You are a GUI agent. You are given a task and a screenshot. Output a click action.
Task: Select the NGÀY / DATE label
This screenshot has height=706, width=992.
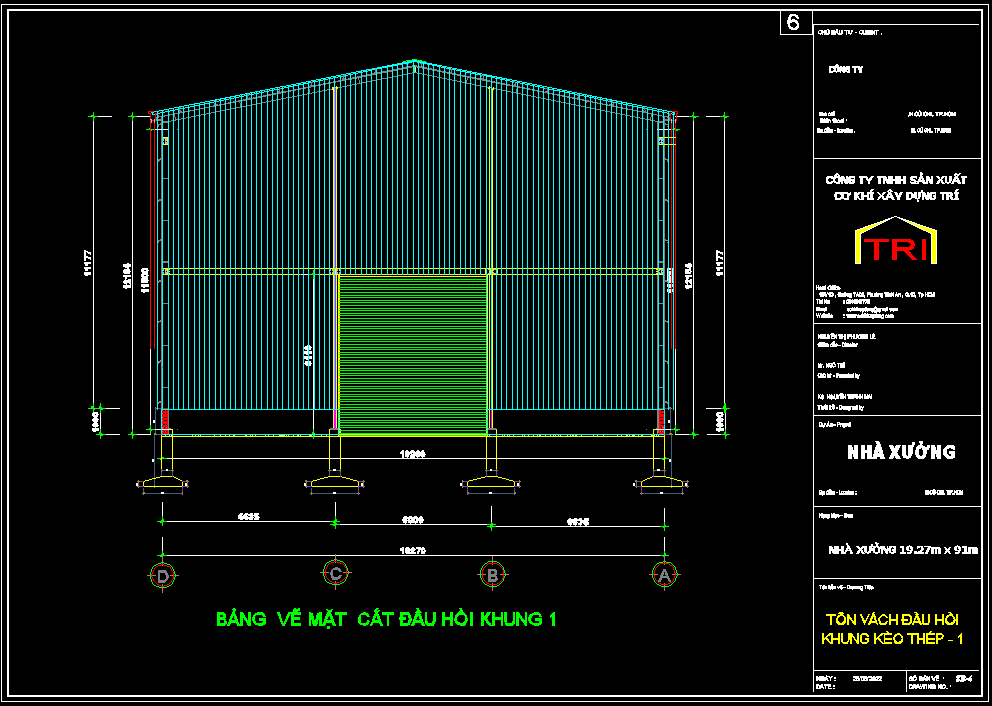827,681
